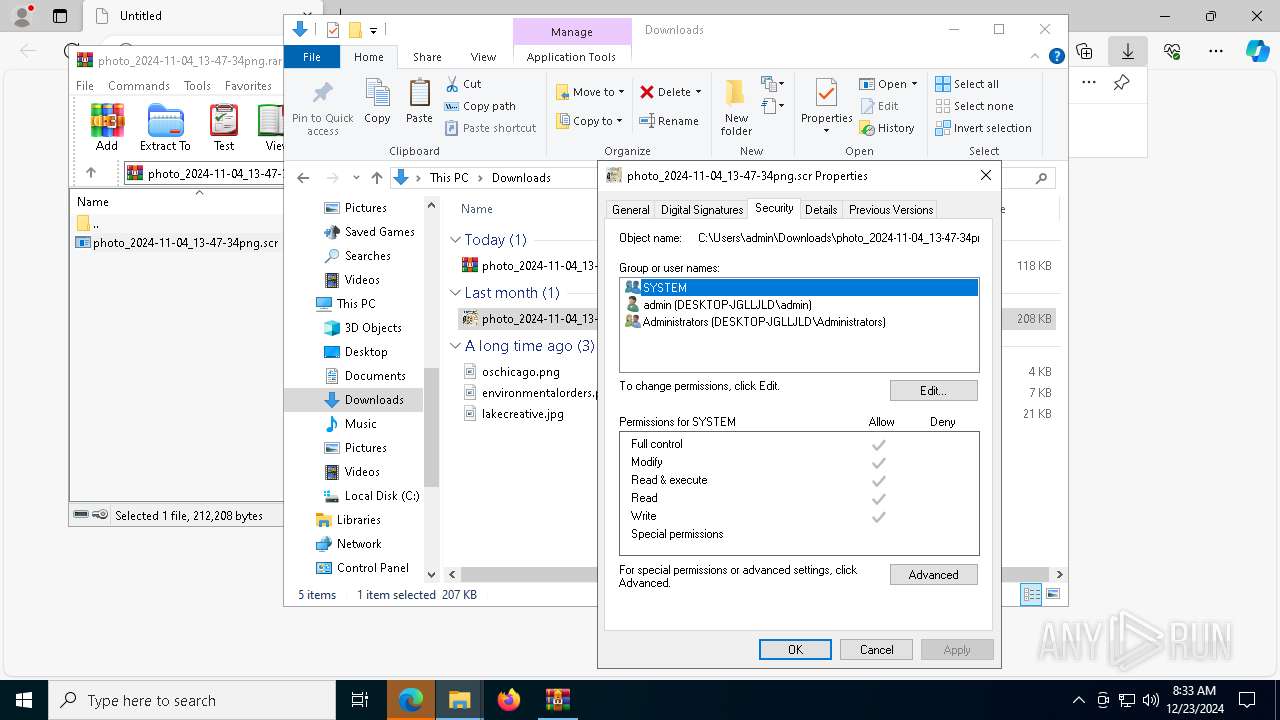Open the Delete dropdown arrow
The height and width of the screenshot is (720, 1280).
(698, 92)
